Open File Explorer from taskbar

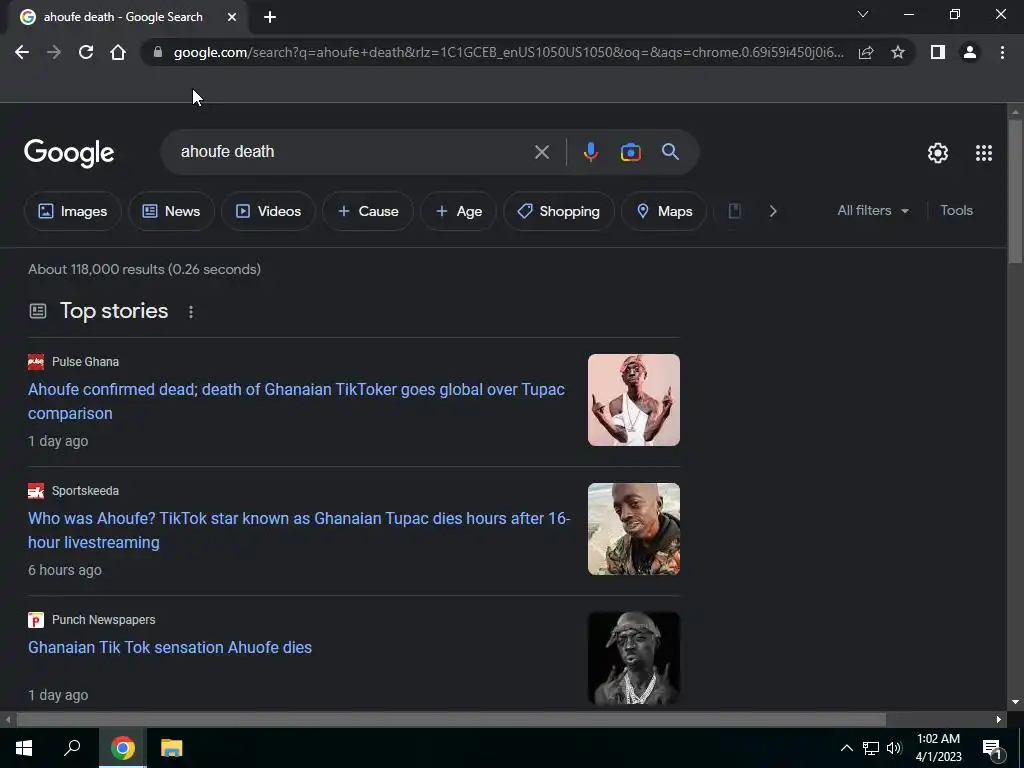click(171, 748)
